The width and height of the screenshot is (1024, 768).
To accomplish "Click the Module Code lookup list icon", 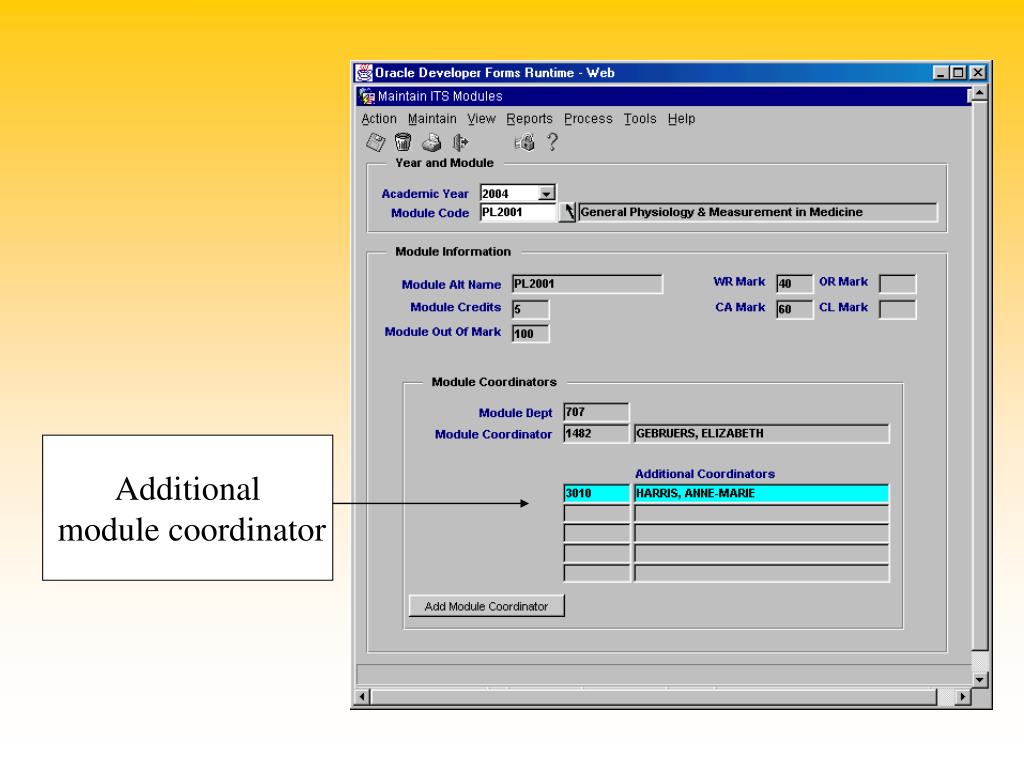I will [x=568, y=212].
